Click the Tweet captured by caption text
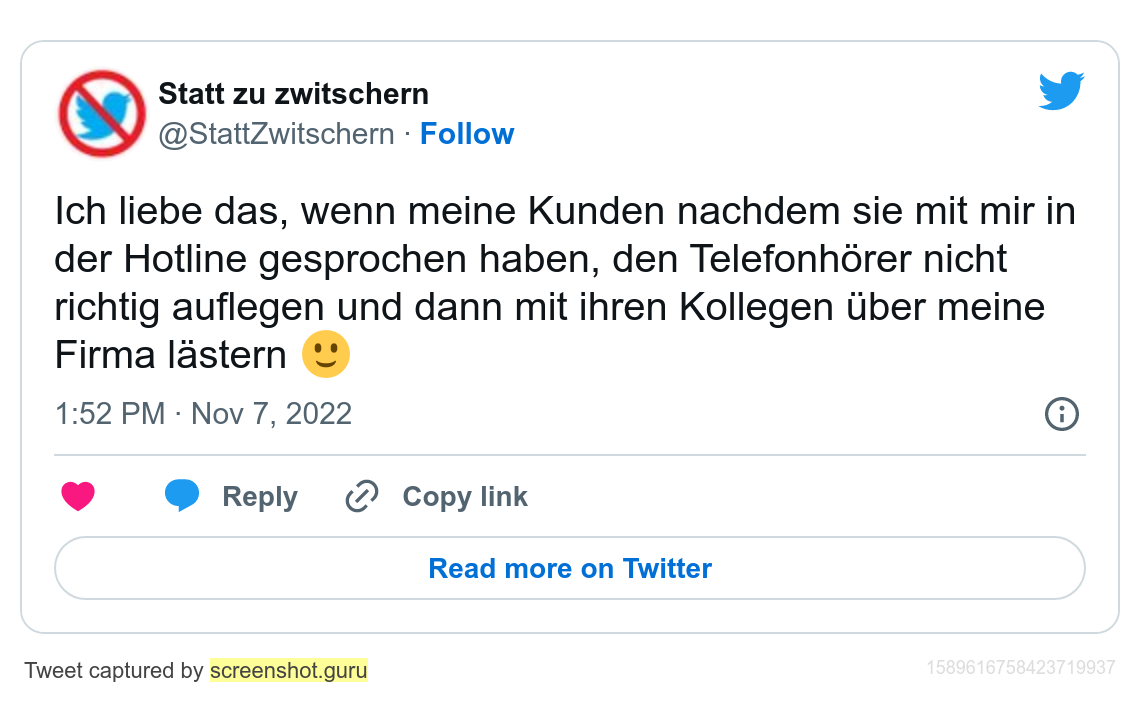 (x=114, y=670)
